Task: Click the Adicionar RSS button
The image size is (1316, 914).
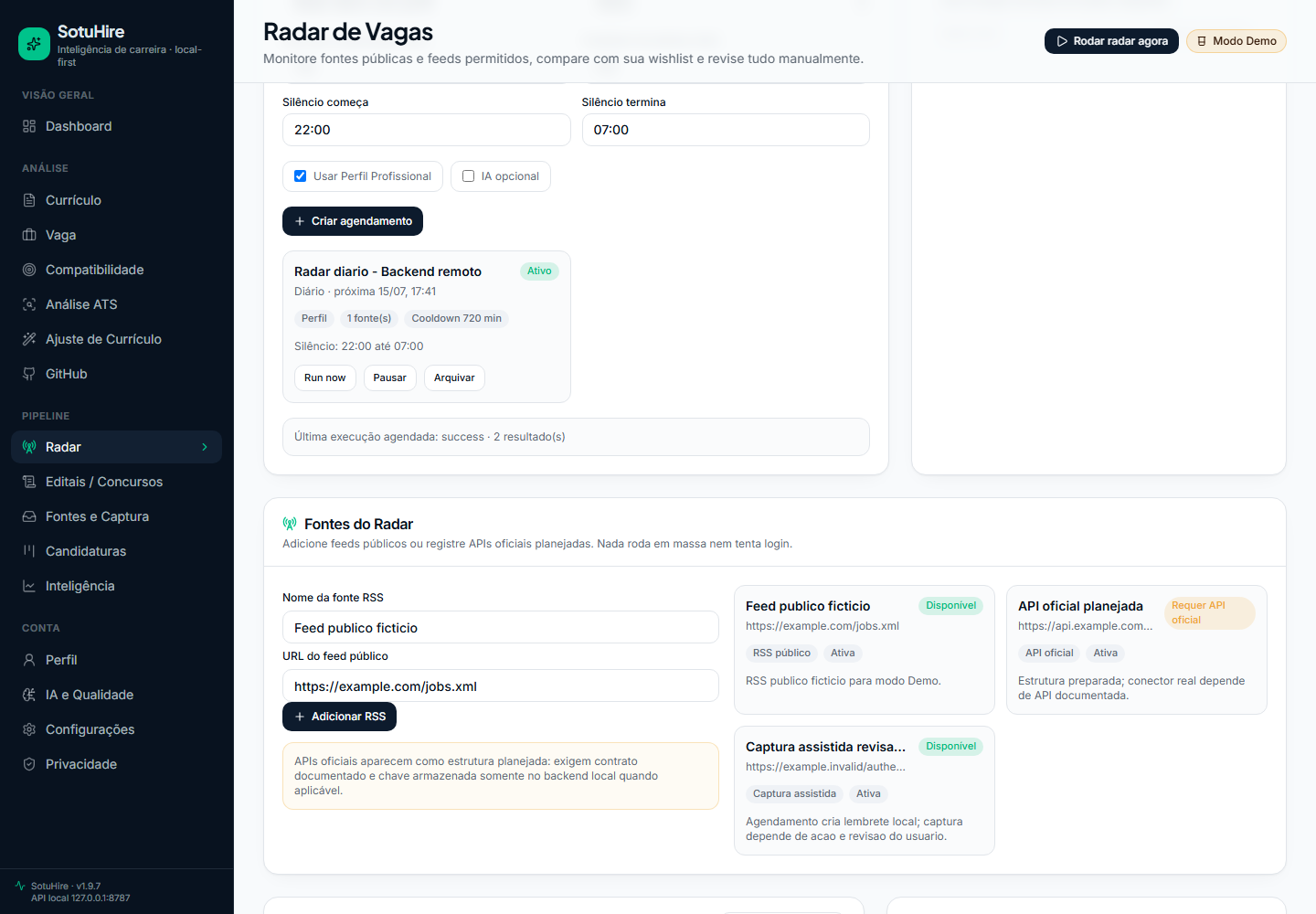Action: tap(339, 717)
